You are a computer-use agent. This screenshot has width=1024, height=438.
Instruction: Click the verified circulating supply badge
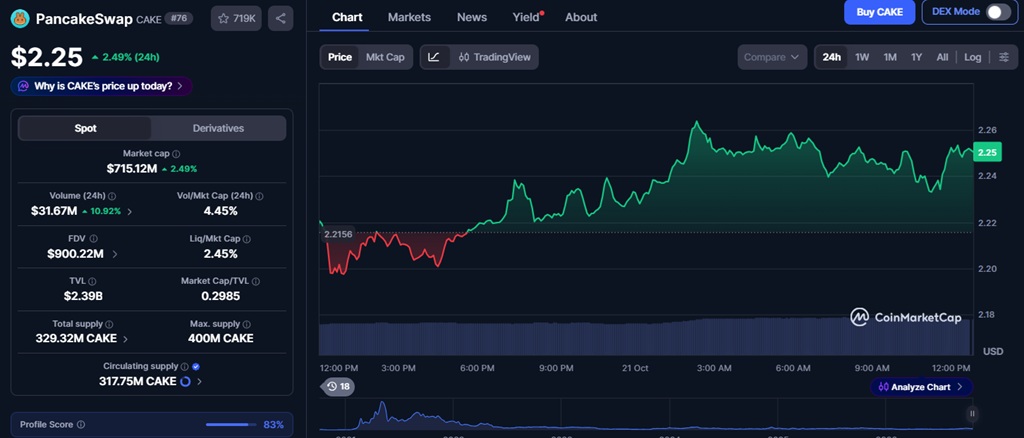[x=196, y=367]
